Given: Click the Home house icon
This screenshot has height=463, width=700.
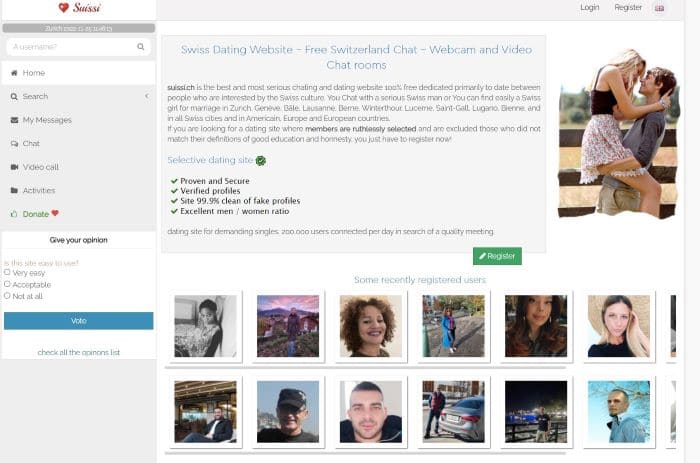Looking at the screenshot, I should 14,73.
